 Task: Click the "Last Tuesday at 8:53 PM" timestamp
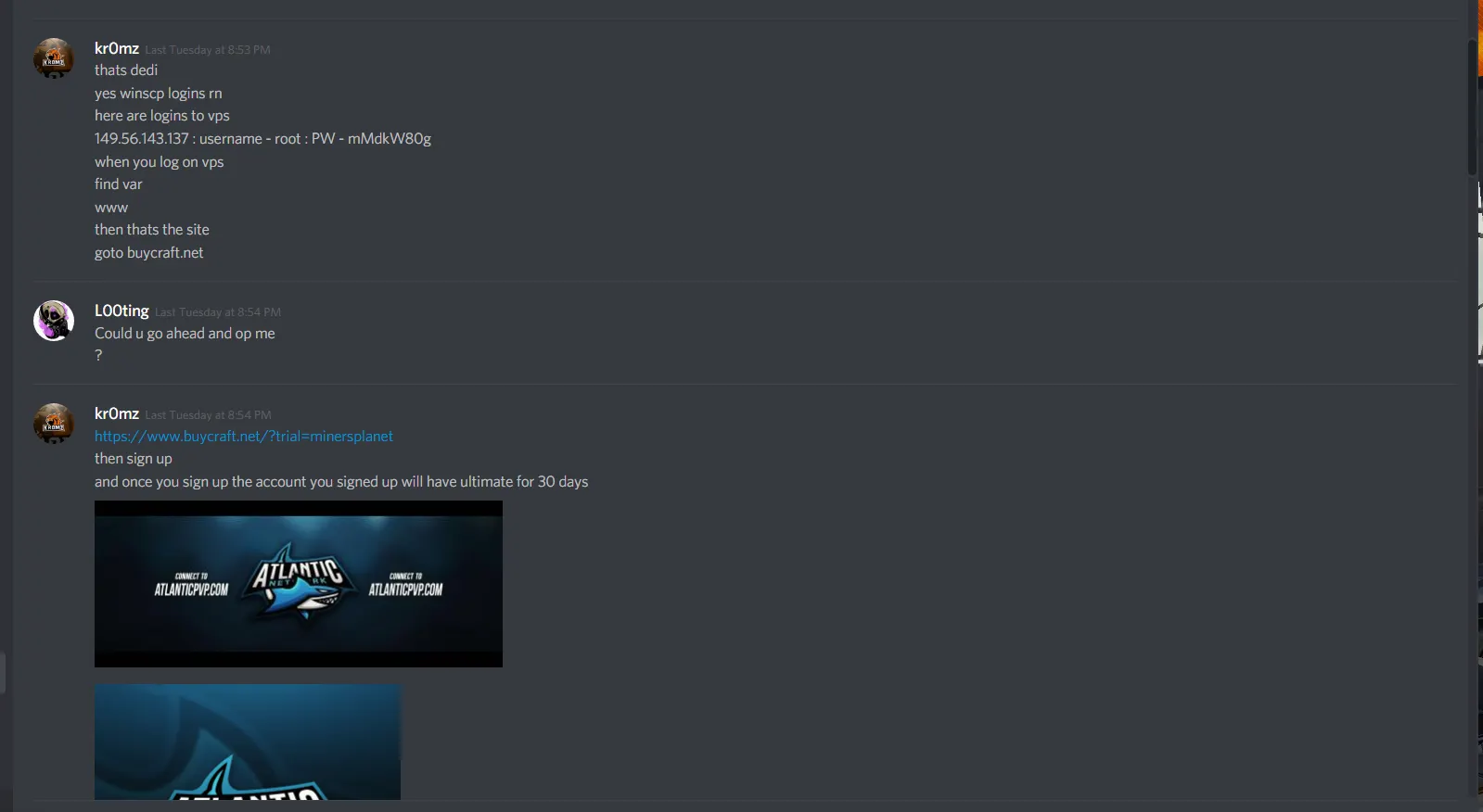pyautogui.click(x=208, y=50)
